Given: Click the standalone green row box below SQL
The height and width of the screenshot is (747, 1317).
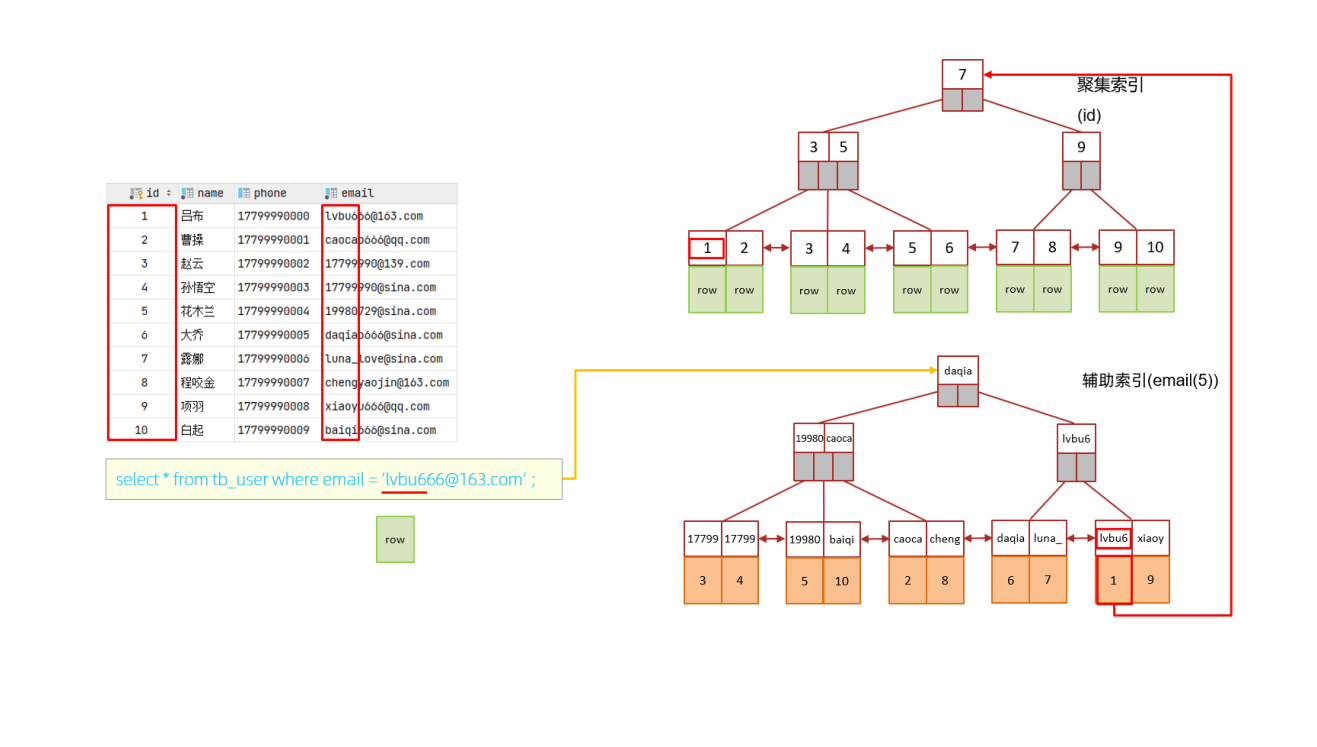Looking at the screenshot, I should 395,539.
